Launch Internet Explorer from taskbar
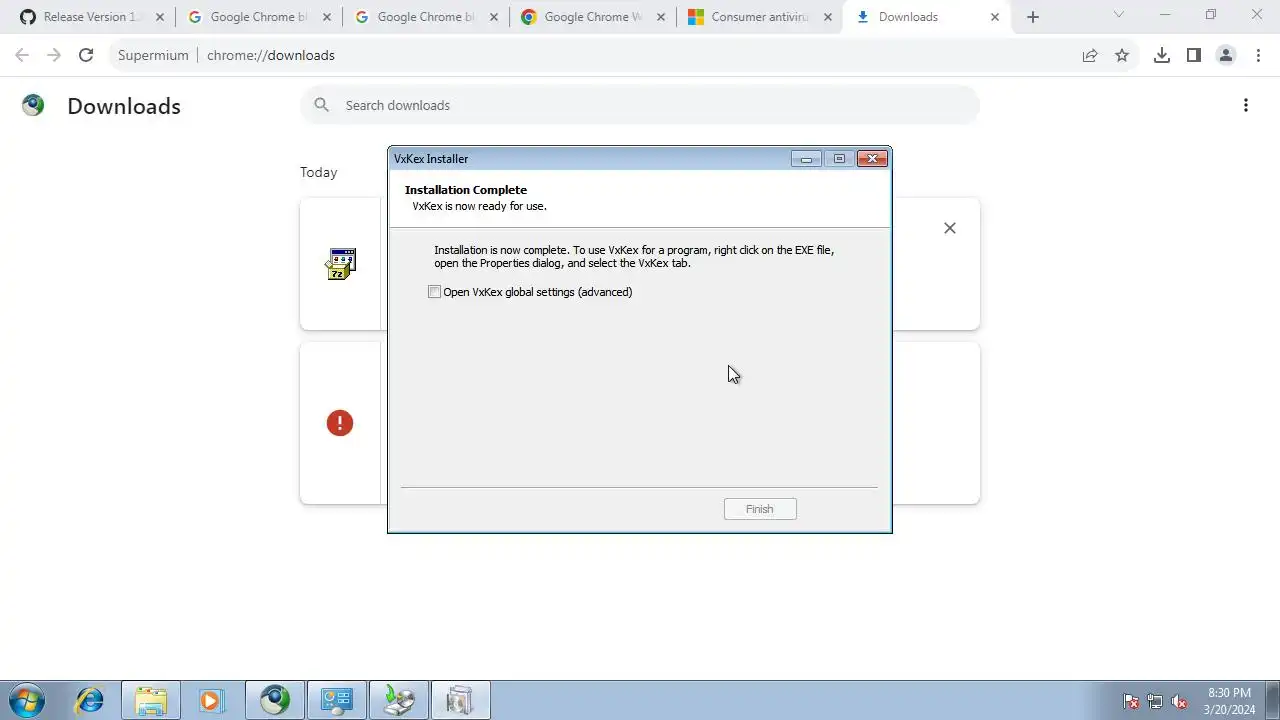 tap(90, 700)
